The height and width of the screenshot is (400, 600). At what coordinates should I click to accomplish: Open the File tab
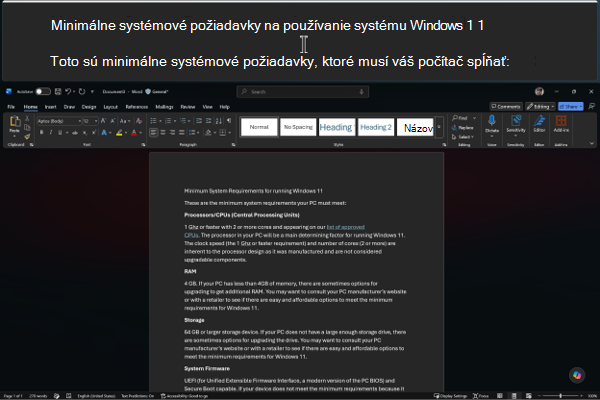[x=11, y=107]
